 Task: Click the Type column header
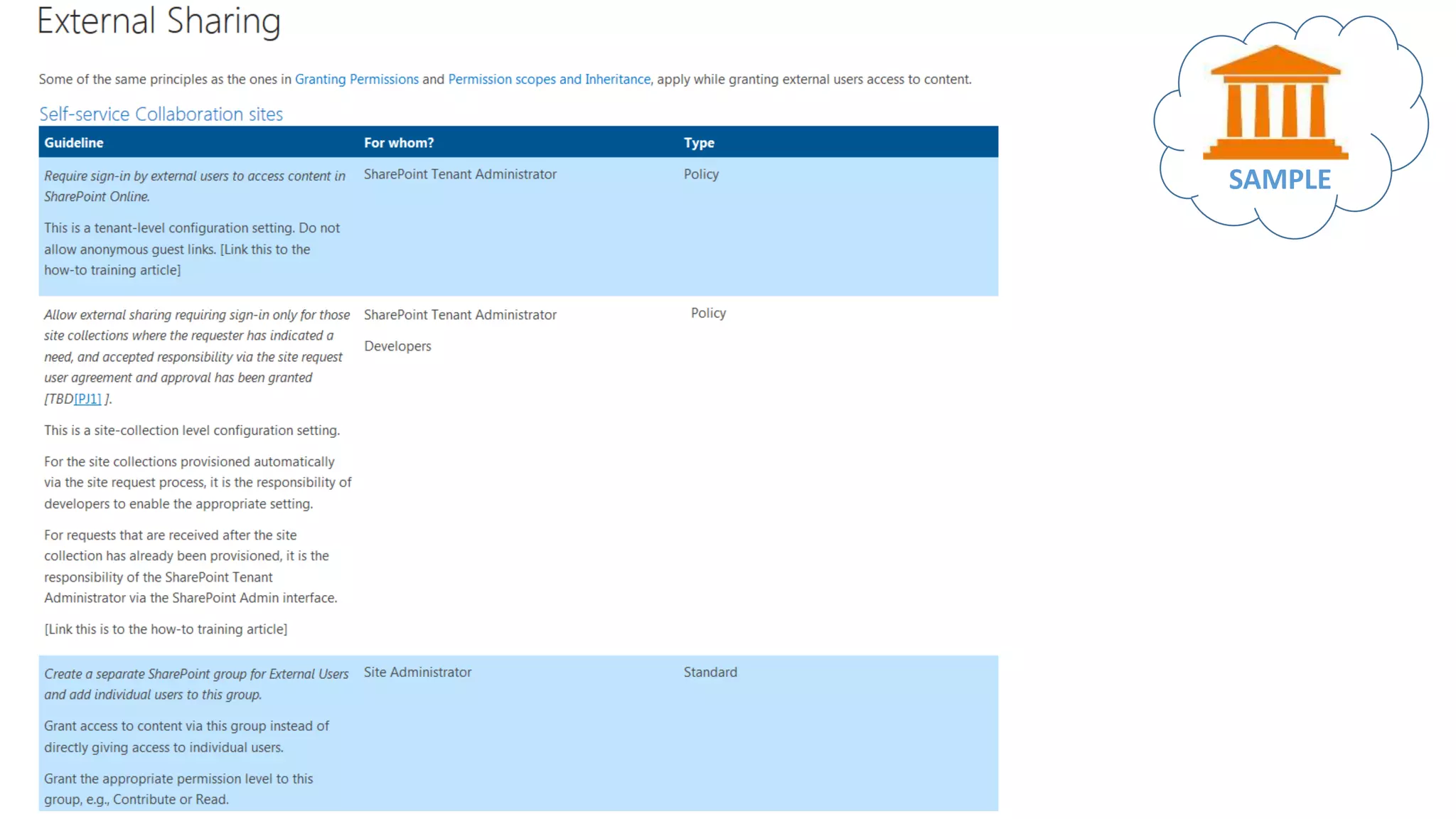point(699,143)
